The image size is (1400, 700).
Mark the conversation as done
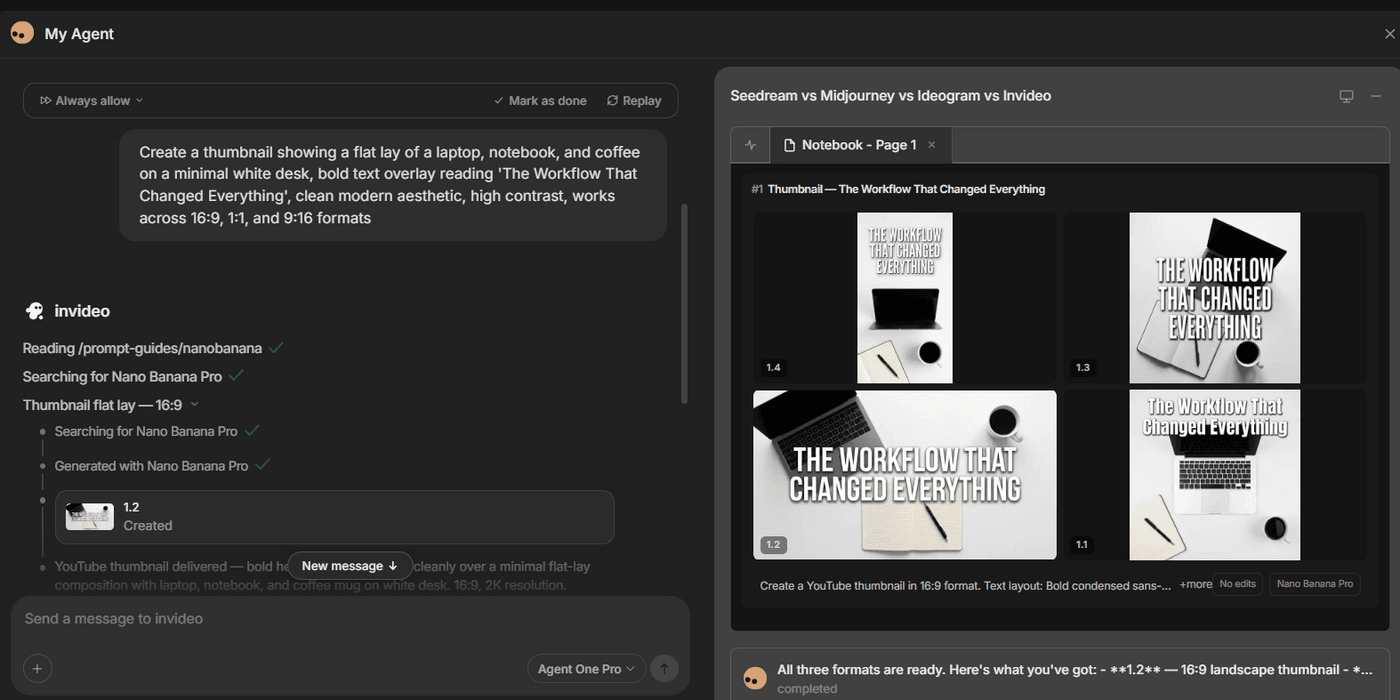pyautogui.click(x=540, y=100)
